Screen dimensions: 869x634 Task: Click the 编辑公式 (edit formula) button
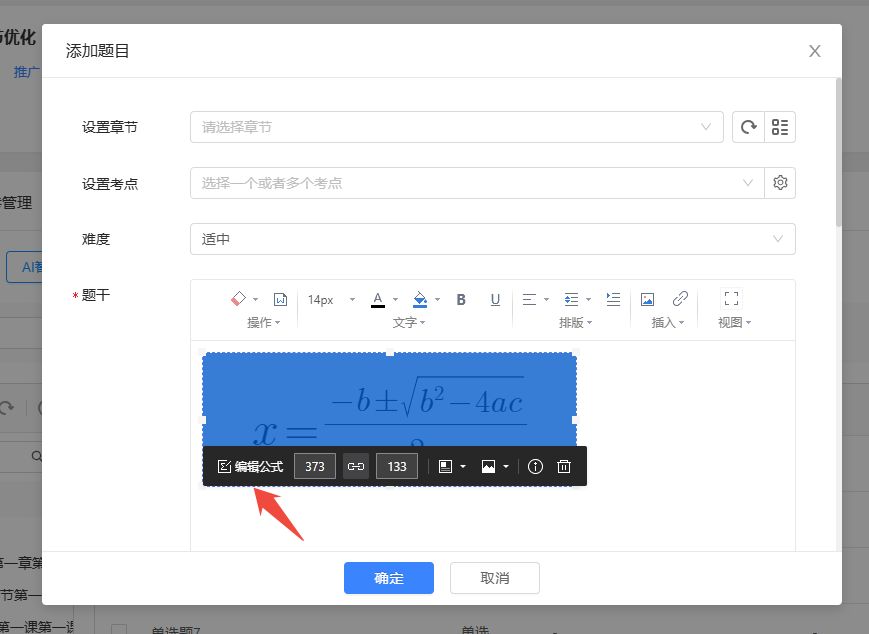tap(250, 467)
